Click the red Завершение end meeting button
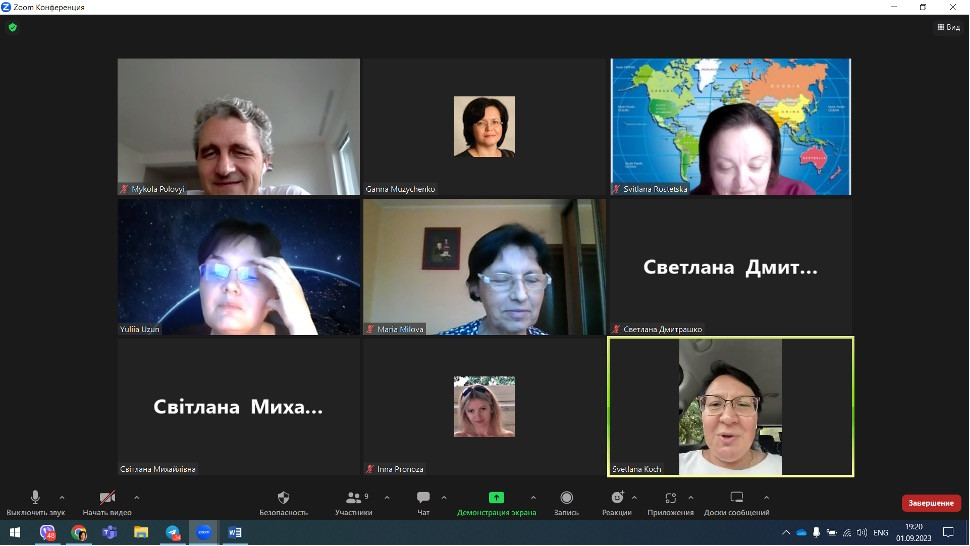 pos(931,503)
